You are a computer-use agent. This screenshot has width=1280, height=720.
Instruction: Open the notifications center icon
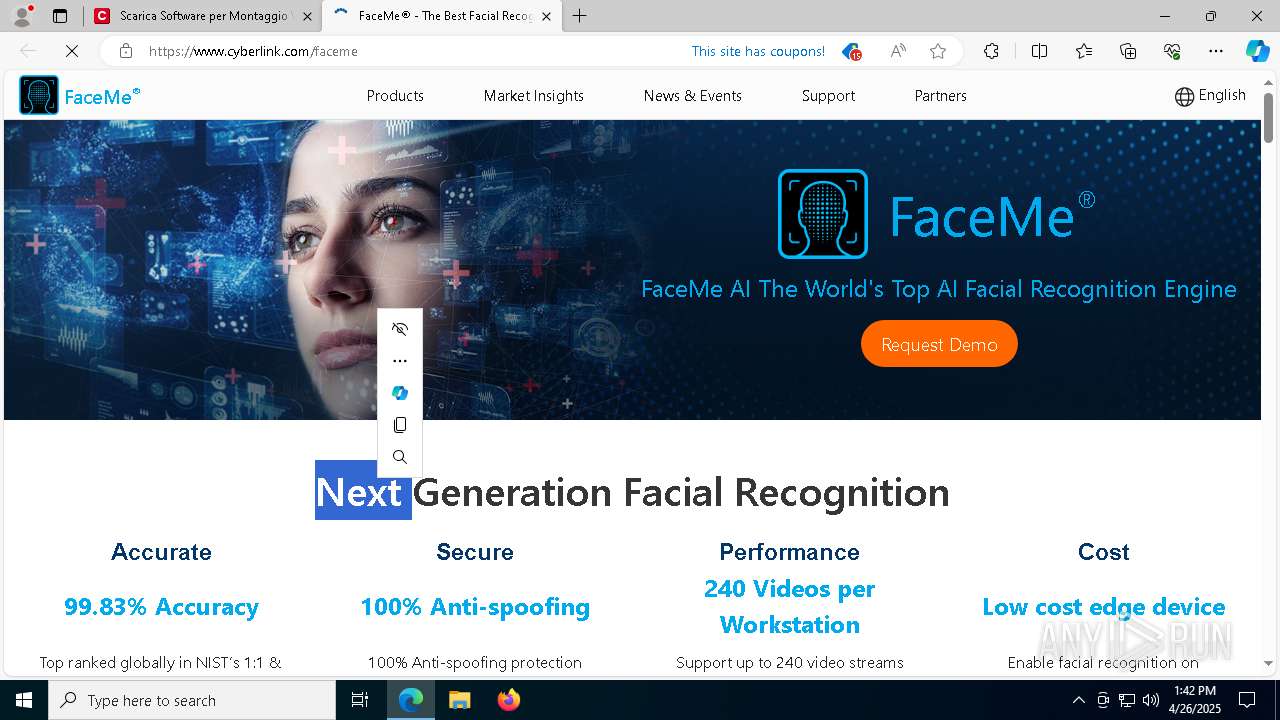tap(1247, 700)
